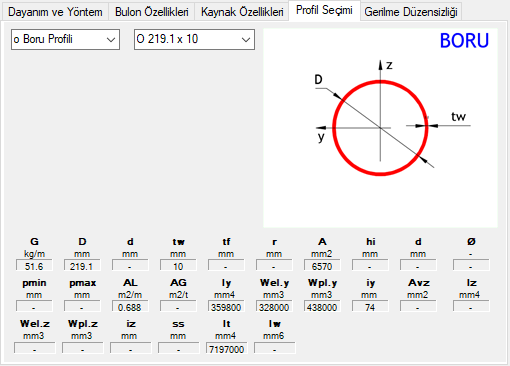The height and width of the screenshot is (366, 510).
Task: Click the empty Iw field
Action: 275,349
